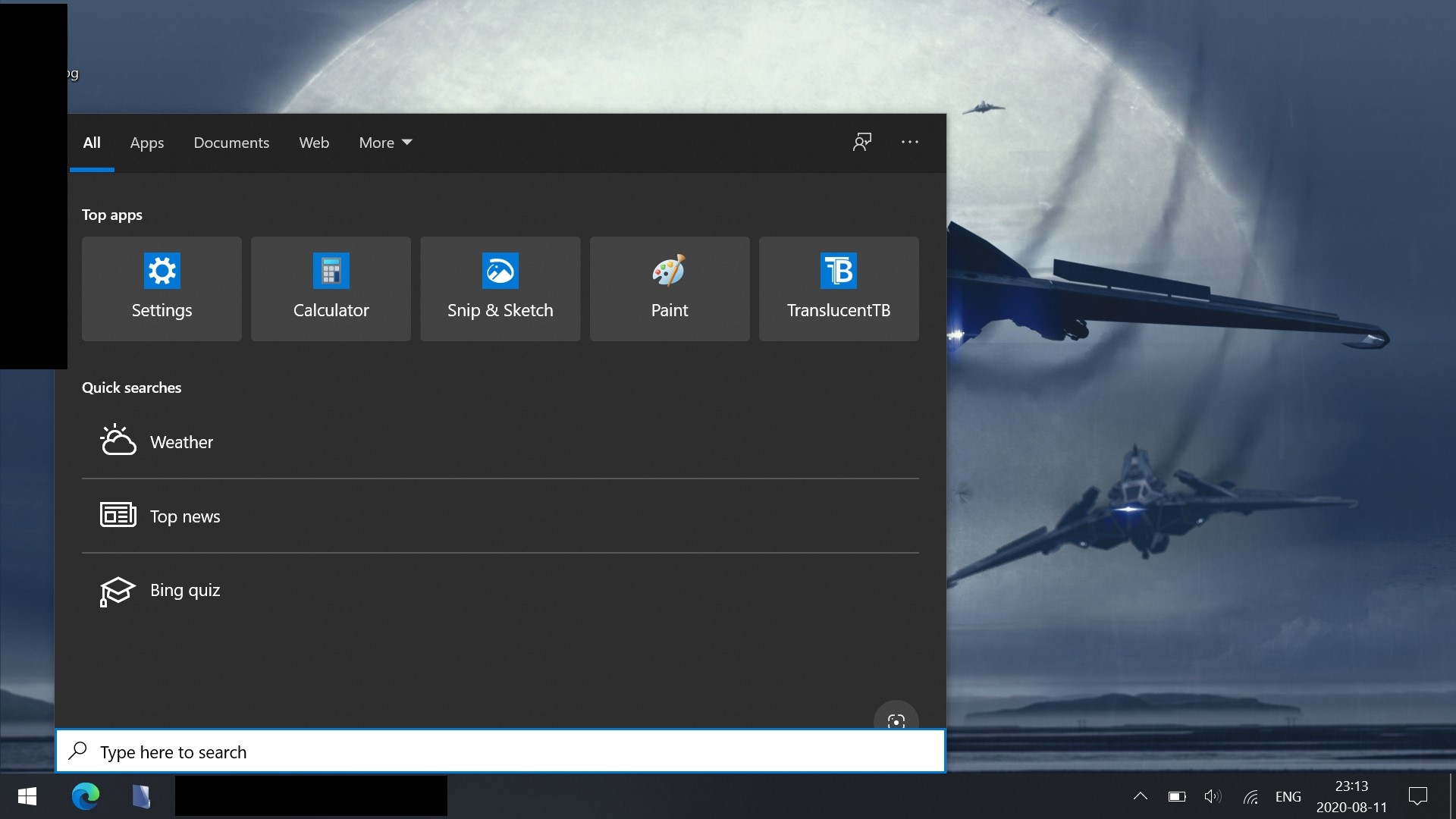Launch Calculator from Top apps
Viewport: 1456px width, 819px height.
point(330,289)
